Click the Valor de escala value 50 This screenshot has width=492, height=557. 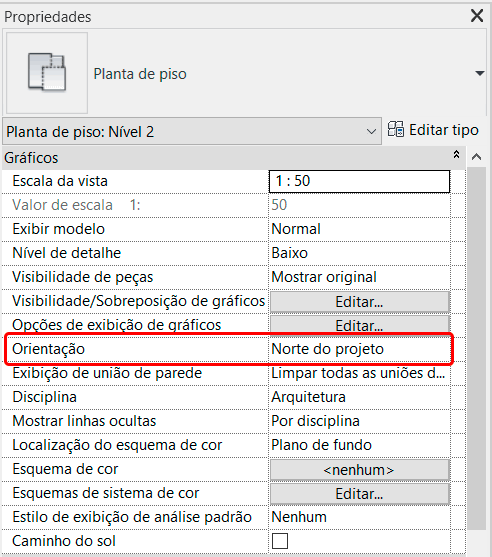pos(279,205)
